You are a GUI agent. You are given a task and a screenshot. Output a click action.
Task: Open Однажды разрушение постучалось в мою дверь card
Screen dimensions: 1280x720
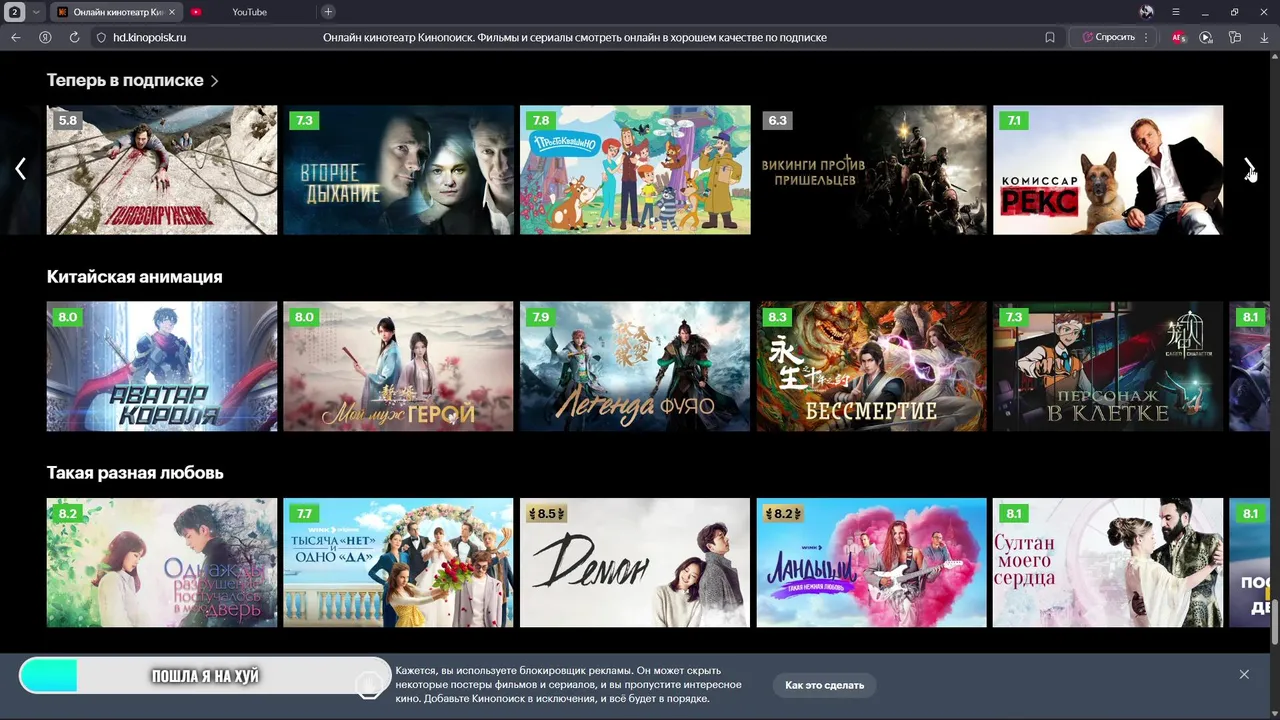[162, 562]
